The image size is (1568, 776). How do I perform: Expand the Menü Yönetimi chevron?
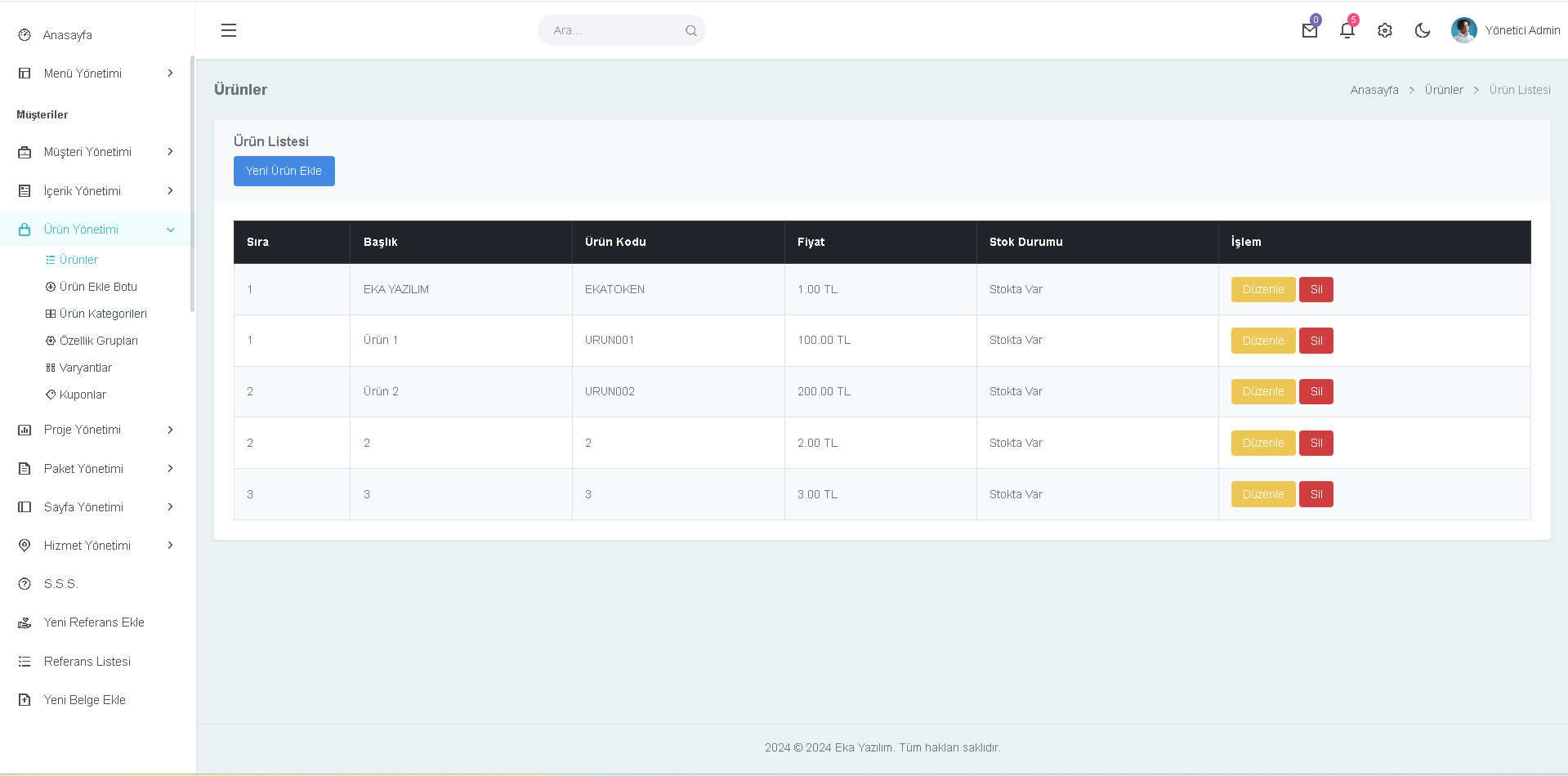tap(170, 74)
